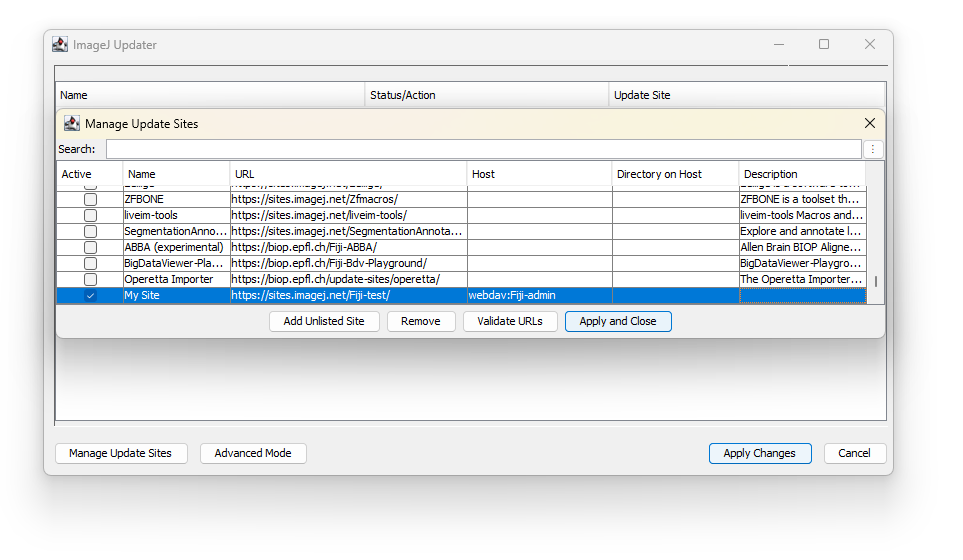Image resolution: width=963 pixels, height=560 pixels.
Task: Click Validate URLs button
Action: coord(510,321)
